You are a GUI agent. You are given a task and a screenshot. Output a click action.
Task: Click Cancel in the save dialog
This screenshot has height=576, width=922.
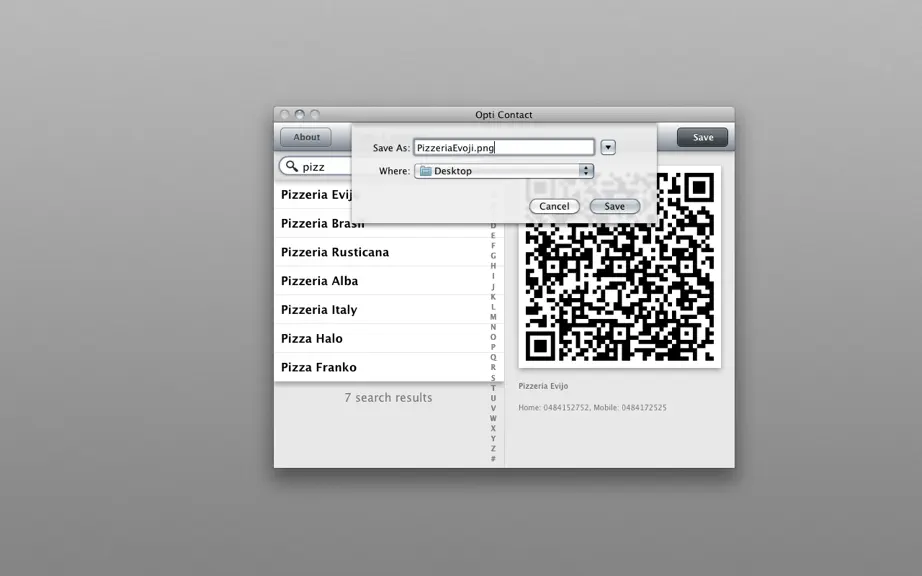coord(554,206)
